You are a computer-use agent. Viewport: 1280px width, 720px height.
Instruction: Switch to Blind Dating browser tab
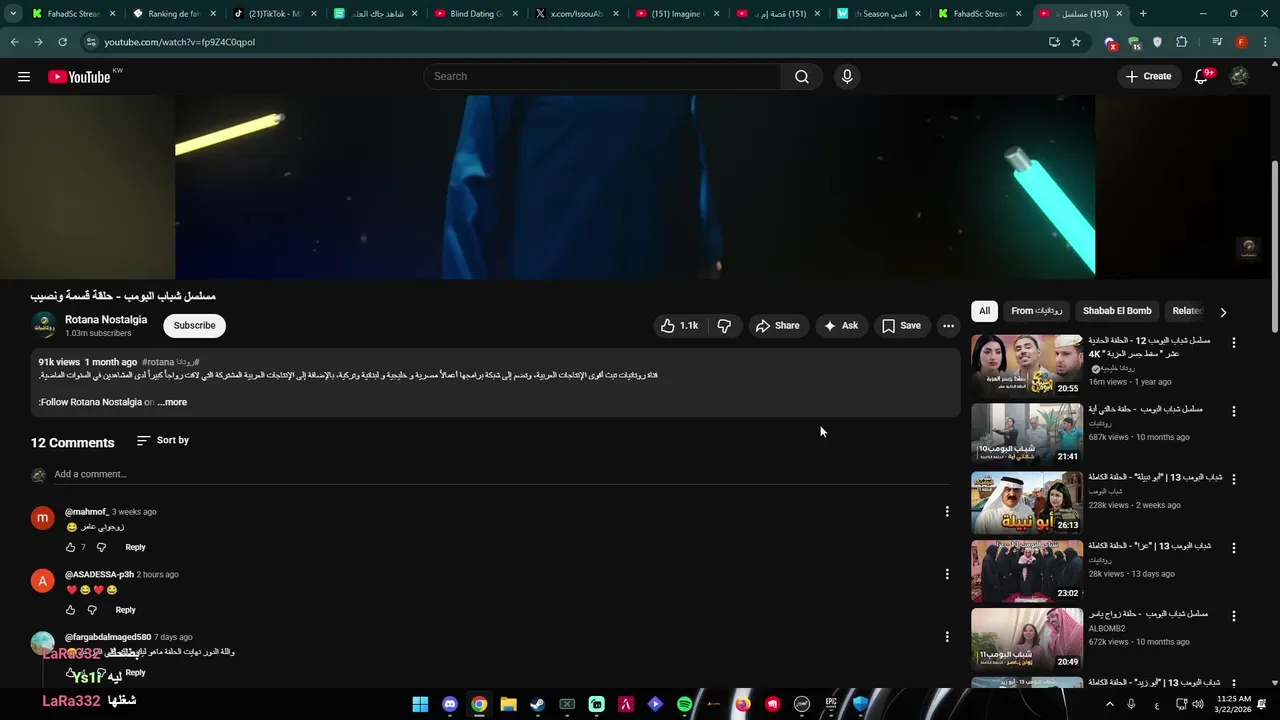(477, 14)
